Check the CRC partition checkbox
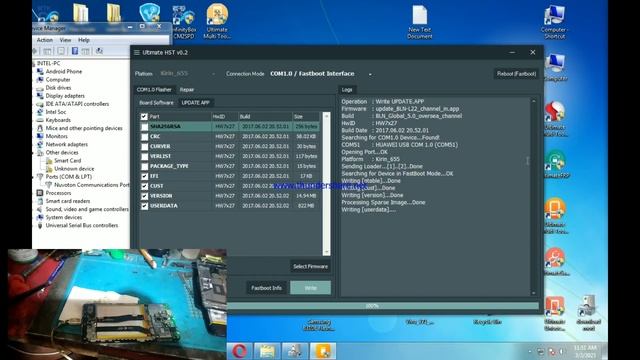Viewport: 640px width, 360px height. click(x=144, y=137)
